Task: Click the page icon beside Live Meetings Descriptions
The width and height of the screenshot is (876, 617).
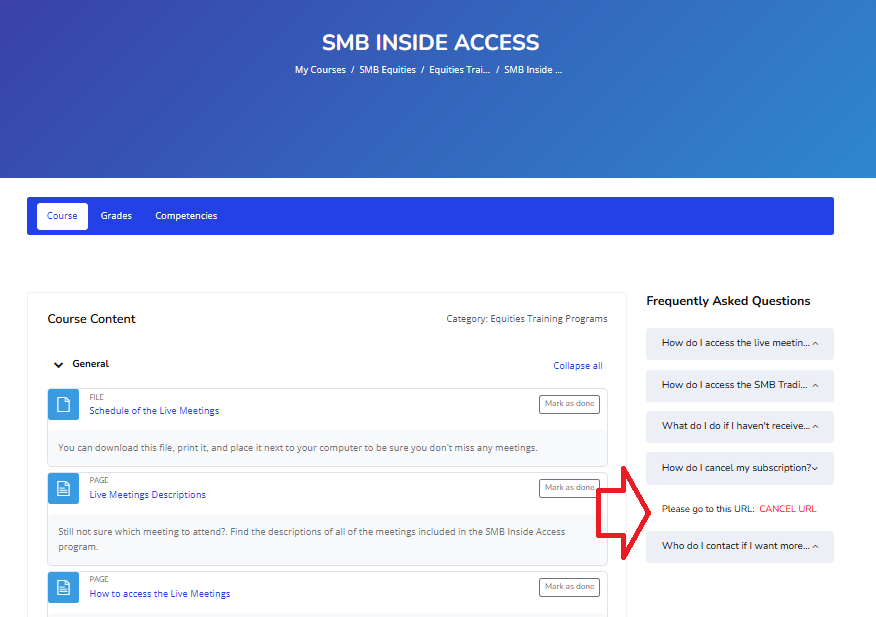Action: 63,488
